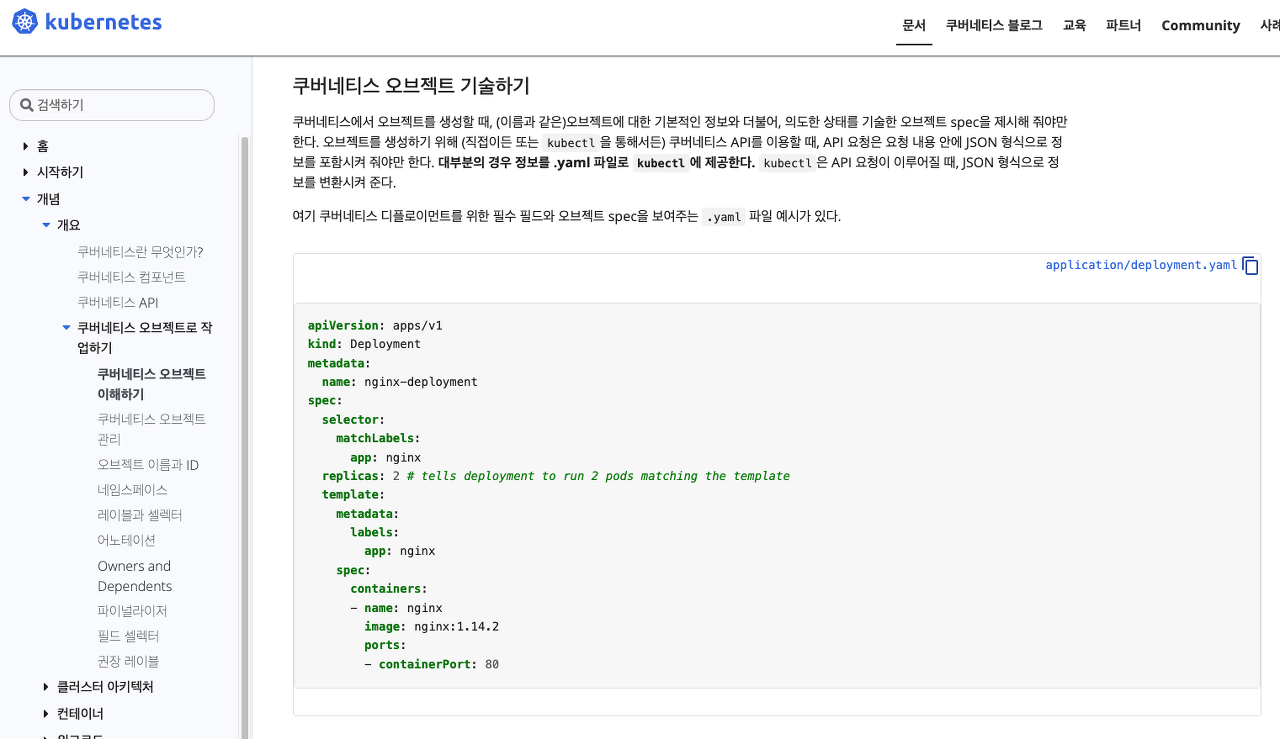1280x739 pixels.
Task: Click inline .yaml code in paragraph
Action: tap(723, 217)
